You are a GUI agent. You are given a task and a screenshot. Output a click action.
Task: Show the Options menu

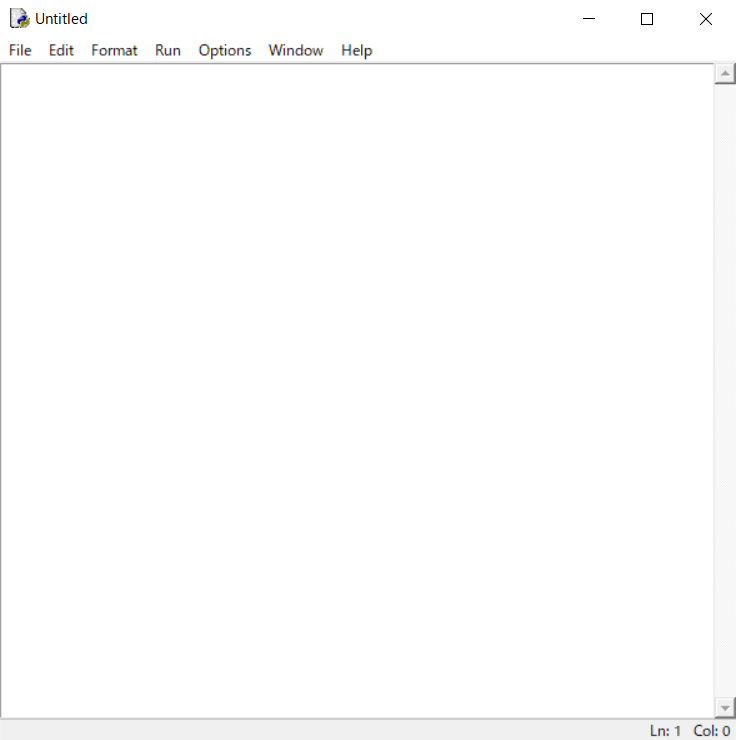[225, 50]
